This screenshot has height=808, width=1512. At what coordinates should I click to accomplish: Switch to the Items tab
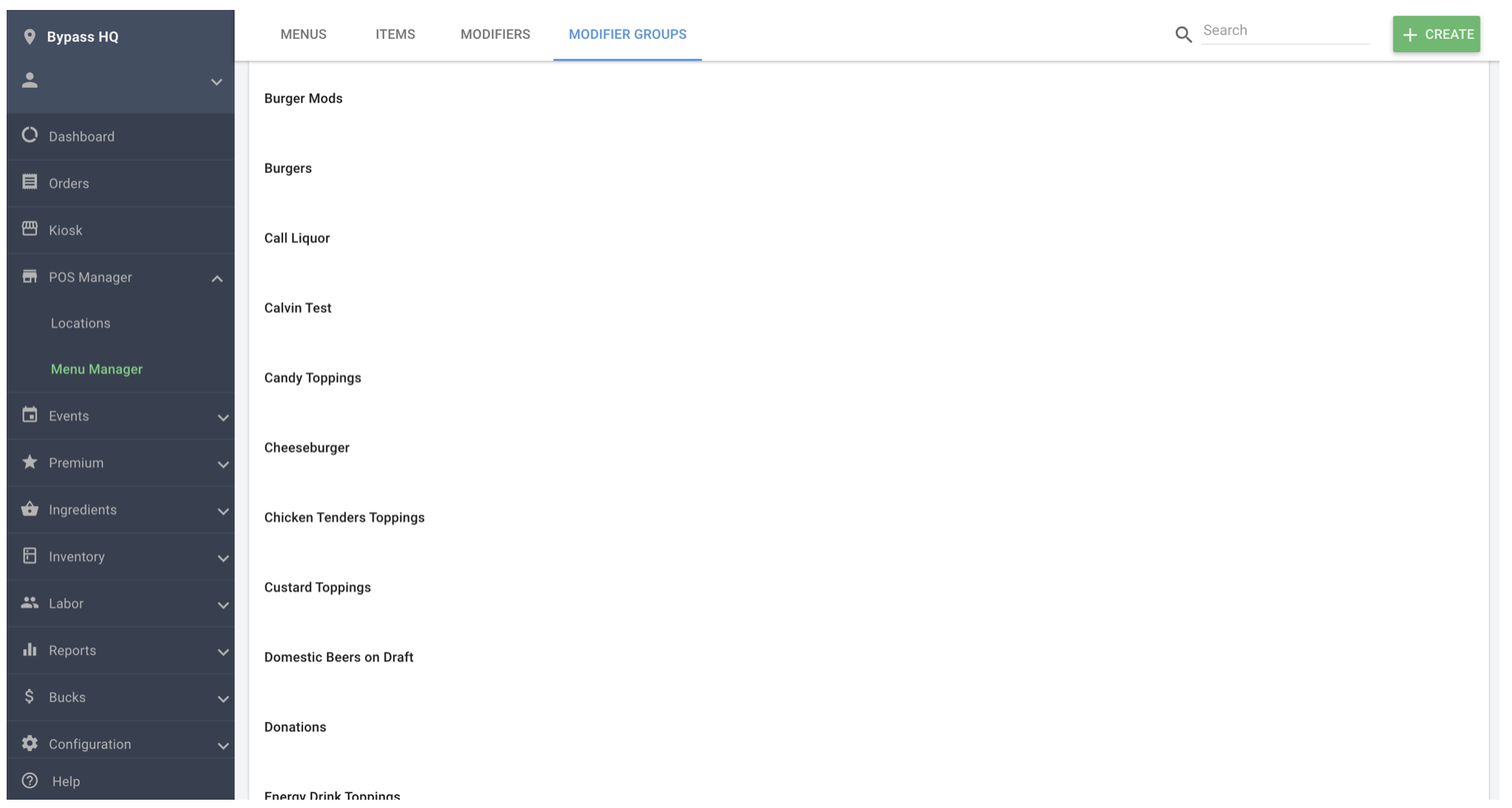coord(395,34)
